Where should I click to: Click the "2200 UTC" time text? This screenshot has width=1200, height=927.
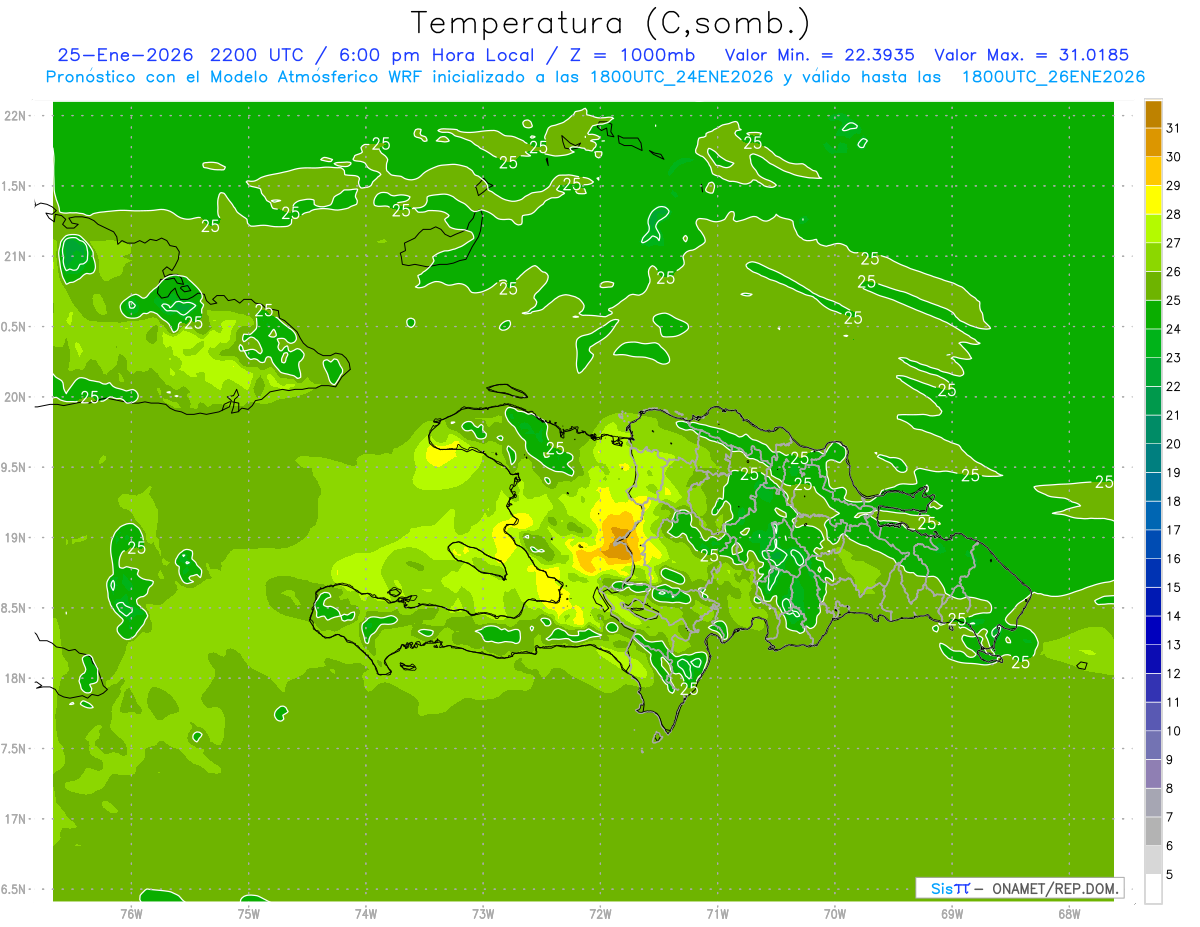pyautogui.click(x=256, y=55)
